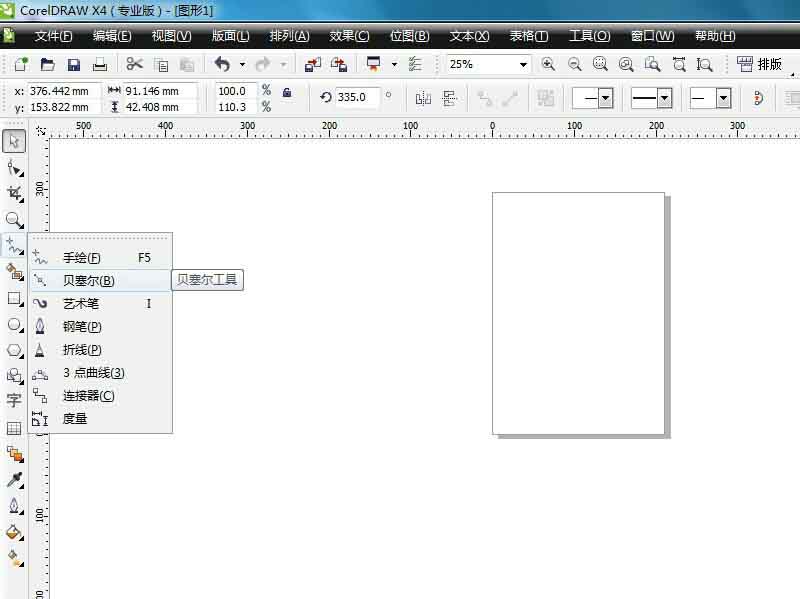Select the Shape tool in toolbox

point(14,168)
